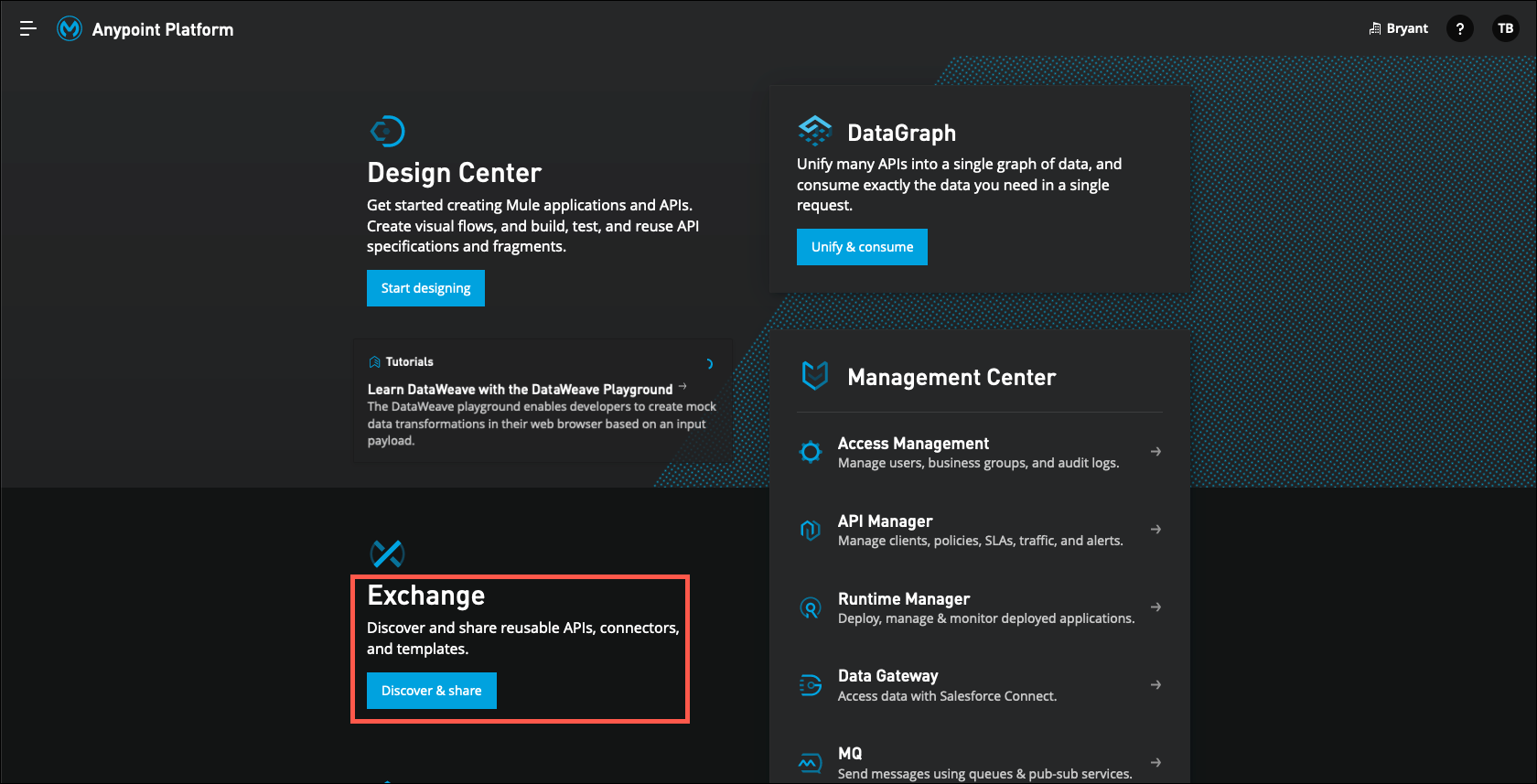Viewport: 1537px width, 784px height.
Task: Click the Access Management gear icon
Action: point(811,452)
